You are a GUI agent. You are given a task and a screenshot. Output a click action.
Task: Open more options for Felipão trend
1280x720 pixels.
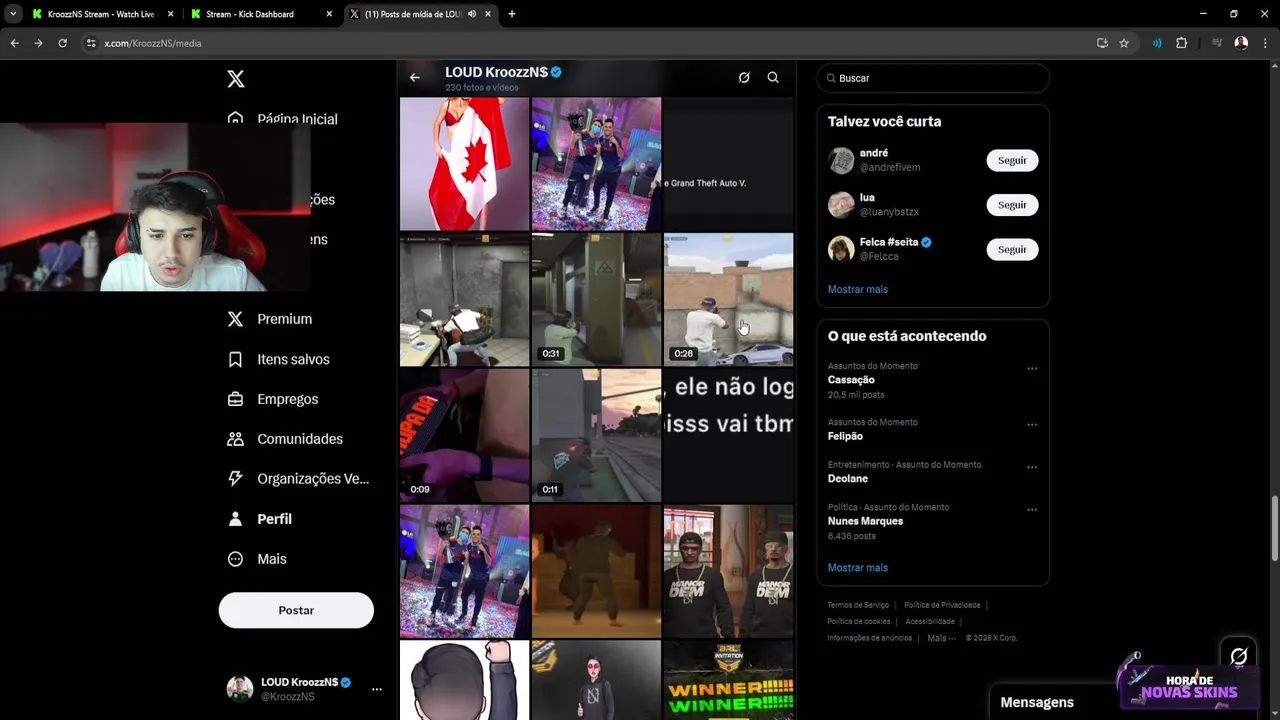click(x=1032, y=425)
